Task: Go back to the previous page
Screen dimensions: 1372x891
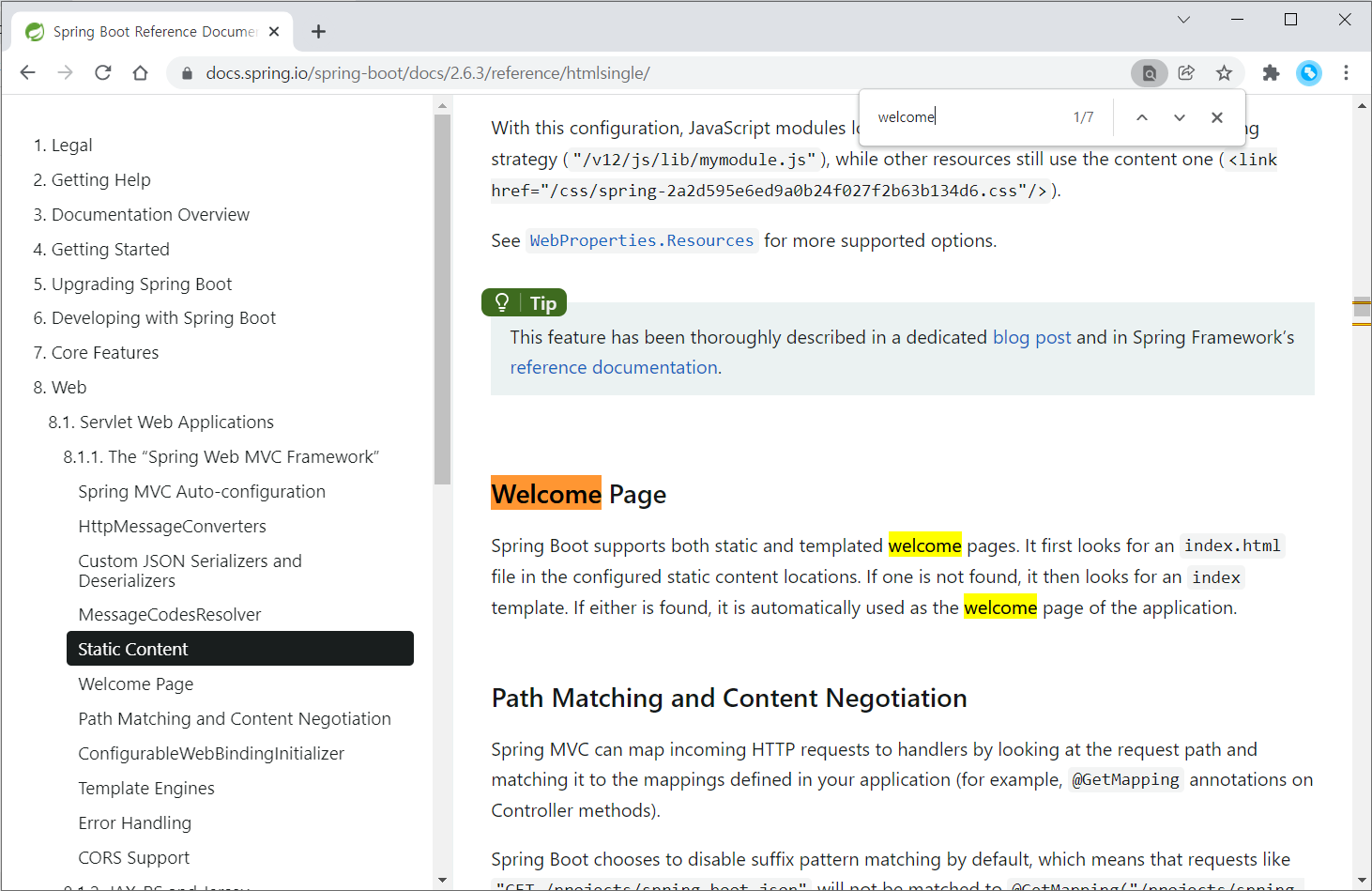Action: point(27,72)
